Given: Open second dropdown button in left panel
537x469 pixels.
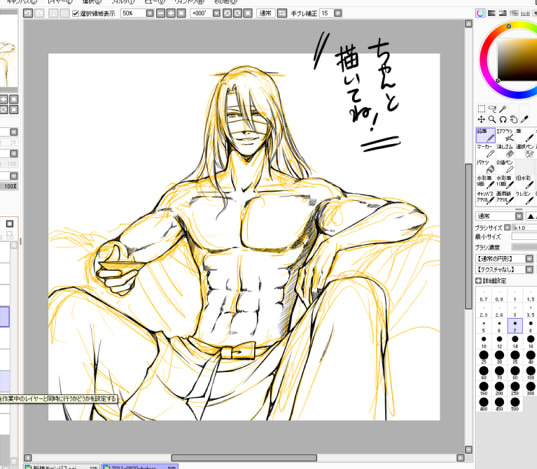Looking at the screenshot, I should point(13,153).
